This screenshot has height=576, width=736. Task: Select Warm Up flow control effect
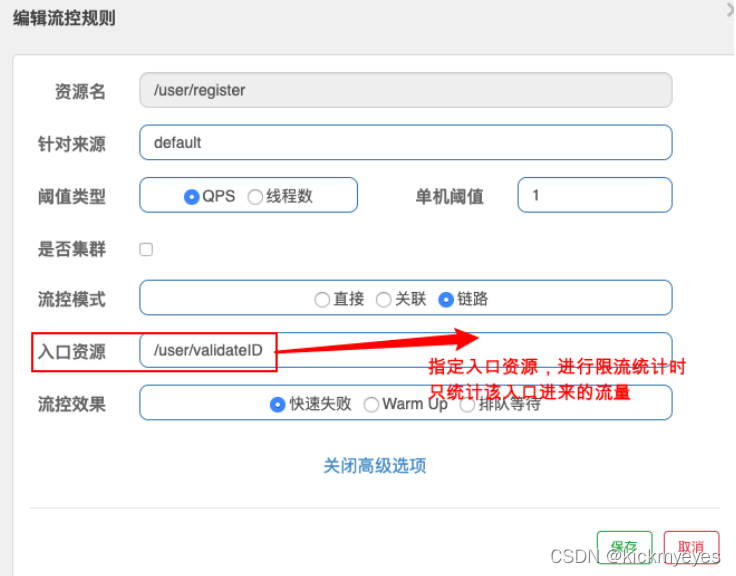tap(371, 404)
